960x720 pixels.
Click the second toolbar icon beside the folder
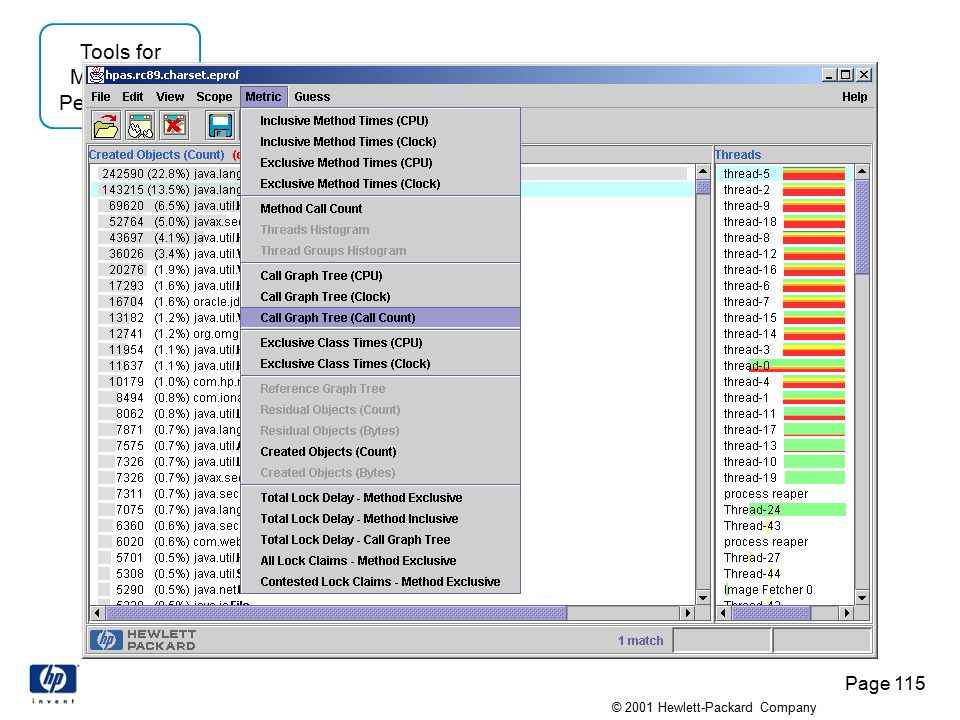click(140, 126)
